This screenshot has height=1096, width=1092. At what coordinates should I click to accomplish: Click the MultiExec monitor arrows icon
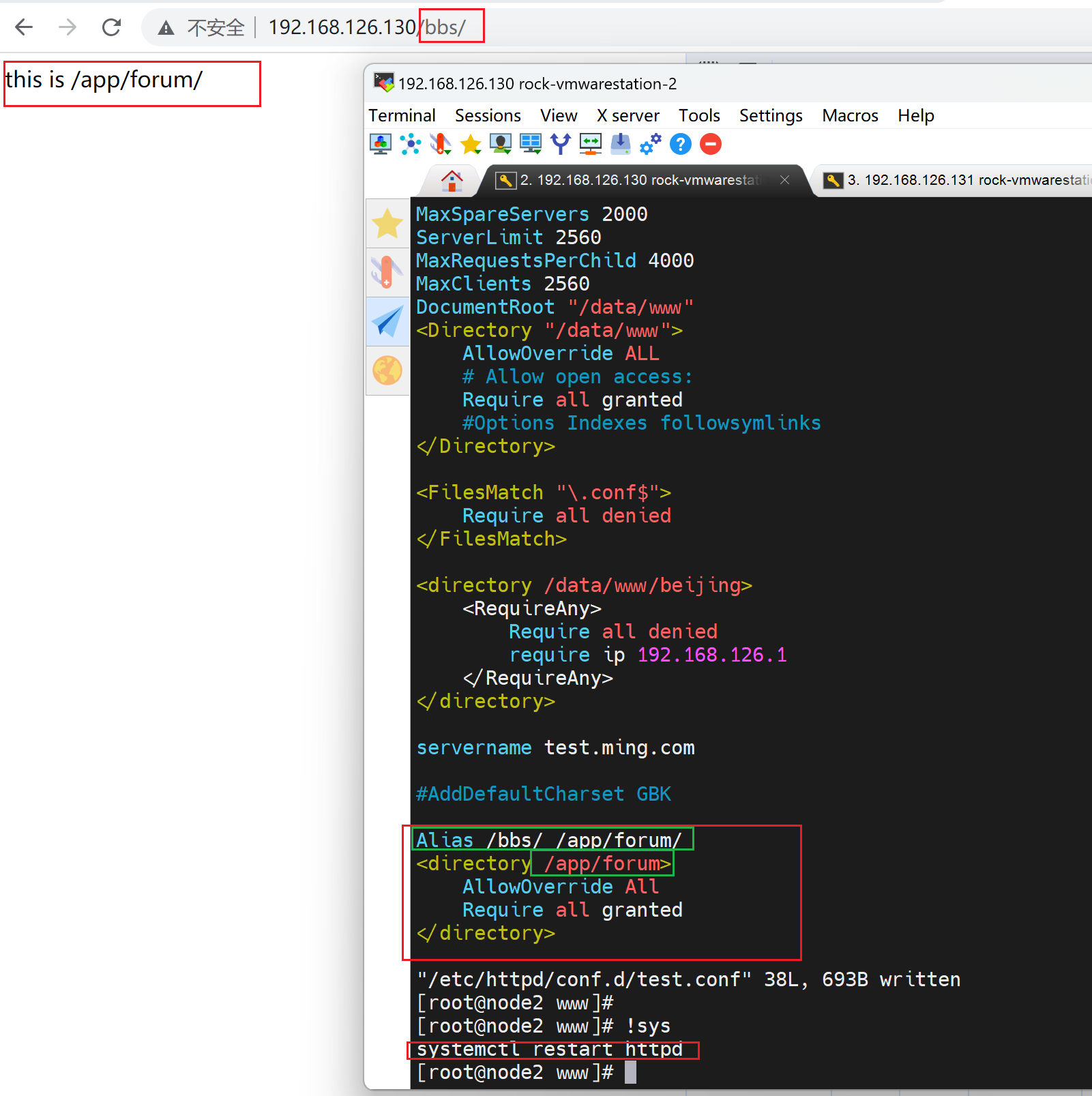(x=591, y=144)
